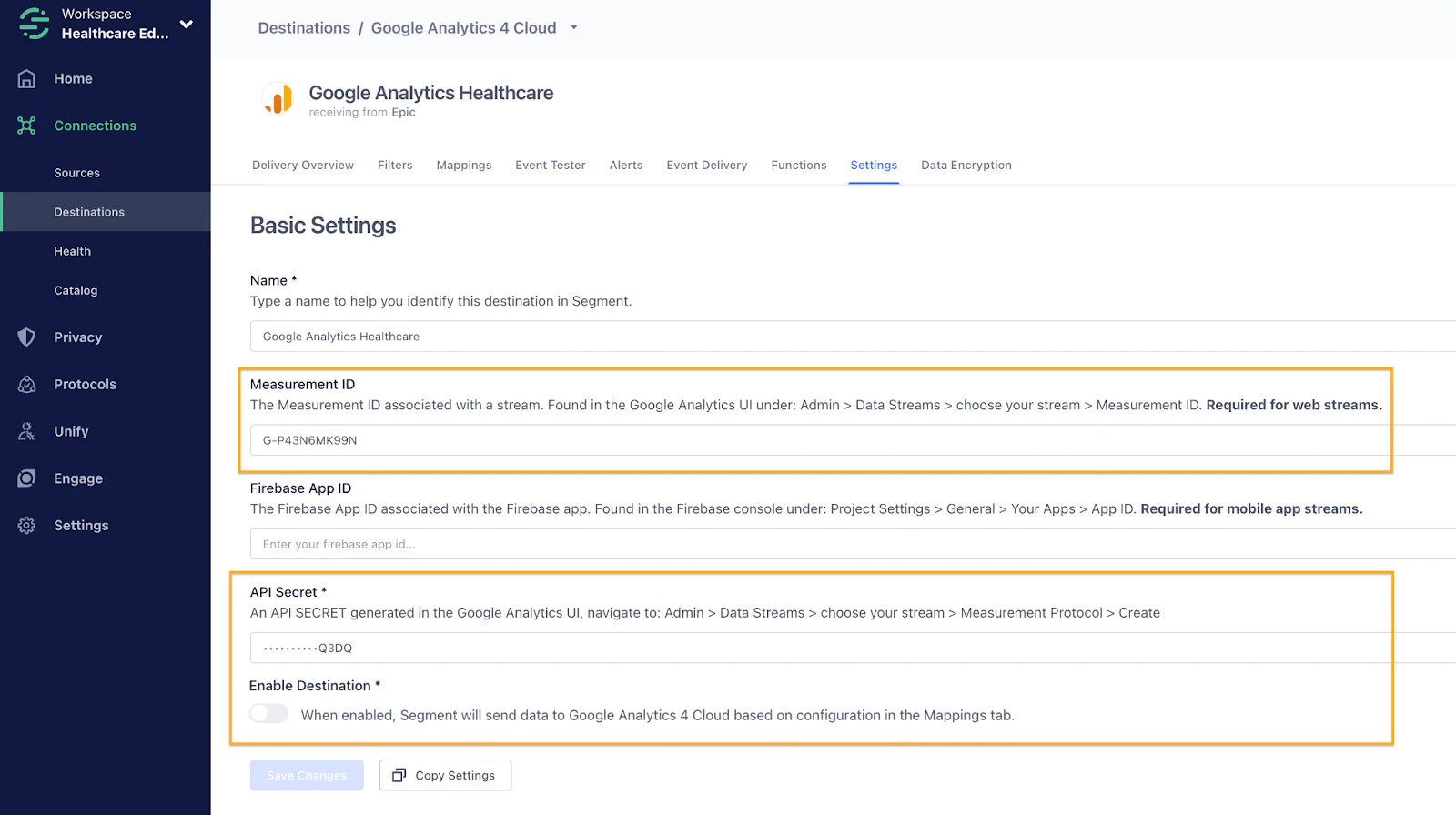Click the Home house icon
Screen dimensions: 1456x815
tap(27, 79)
